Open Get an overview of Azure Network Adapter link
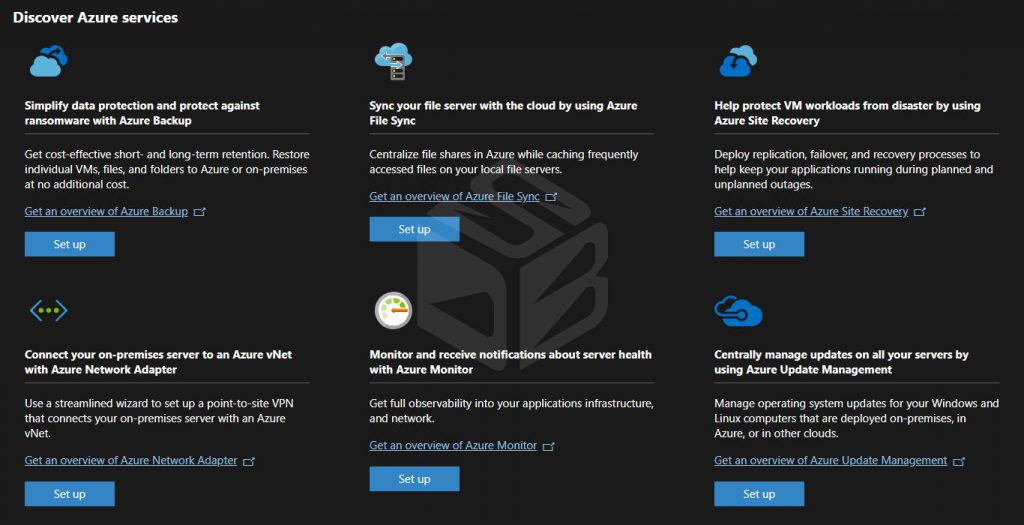This screenshot has width=1024, height=525. click(x=131, y=460)
